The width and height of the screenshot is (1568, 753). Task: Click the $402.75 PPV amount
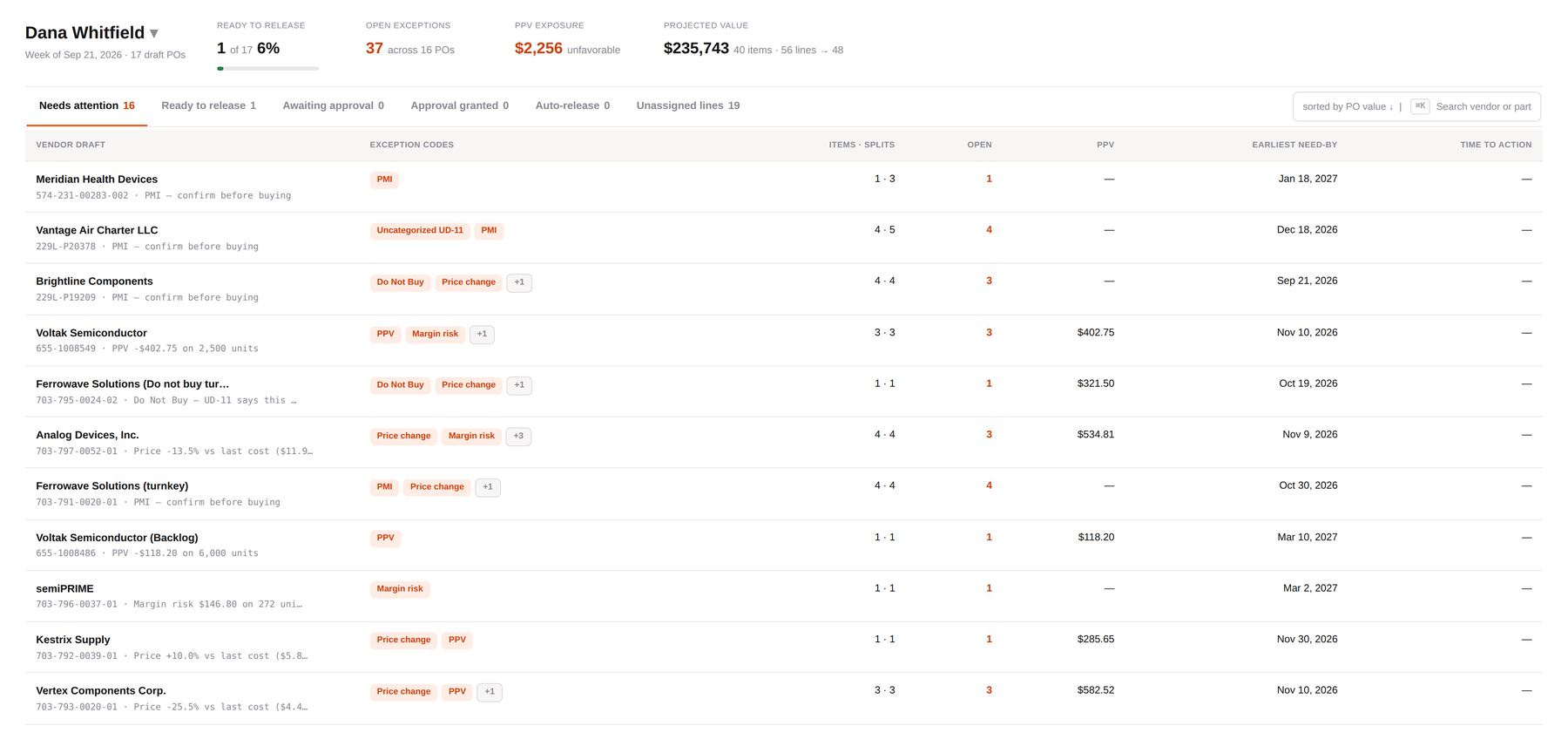click(1096, 333)
